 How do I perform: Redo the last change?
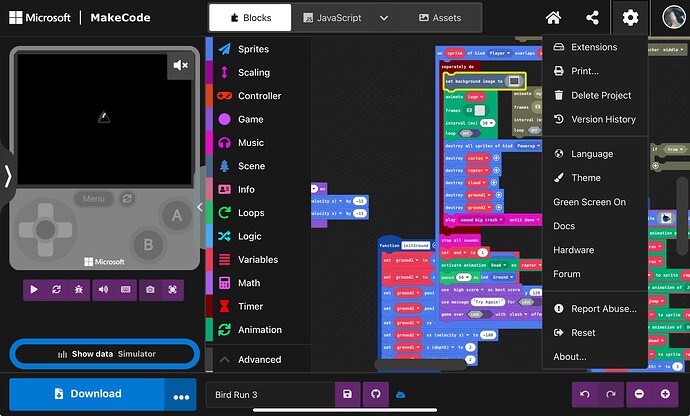tap(611, 394)
